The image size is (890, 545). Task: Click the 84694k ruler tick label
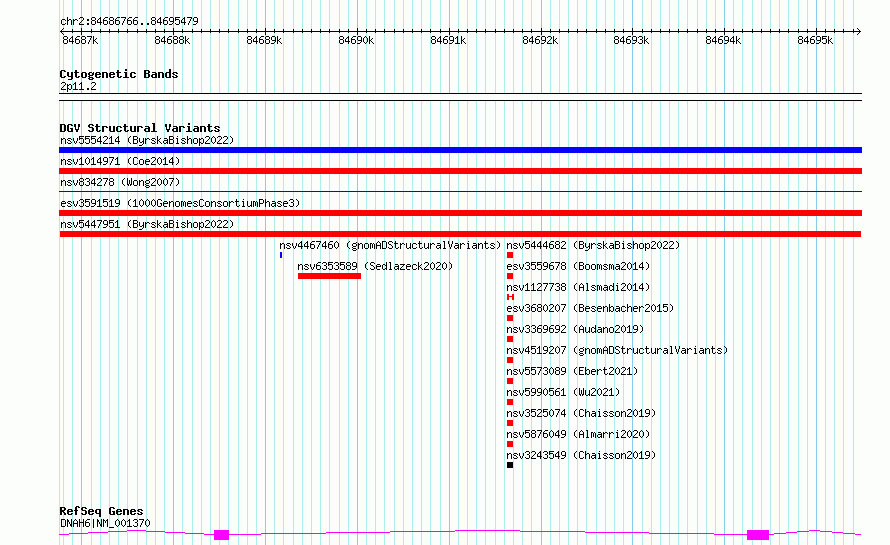point(723,40)
